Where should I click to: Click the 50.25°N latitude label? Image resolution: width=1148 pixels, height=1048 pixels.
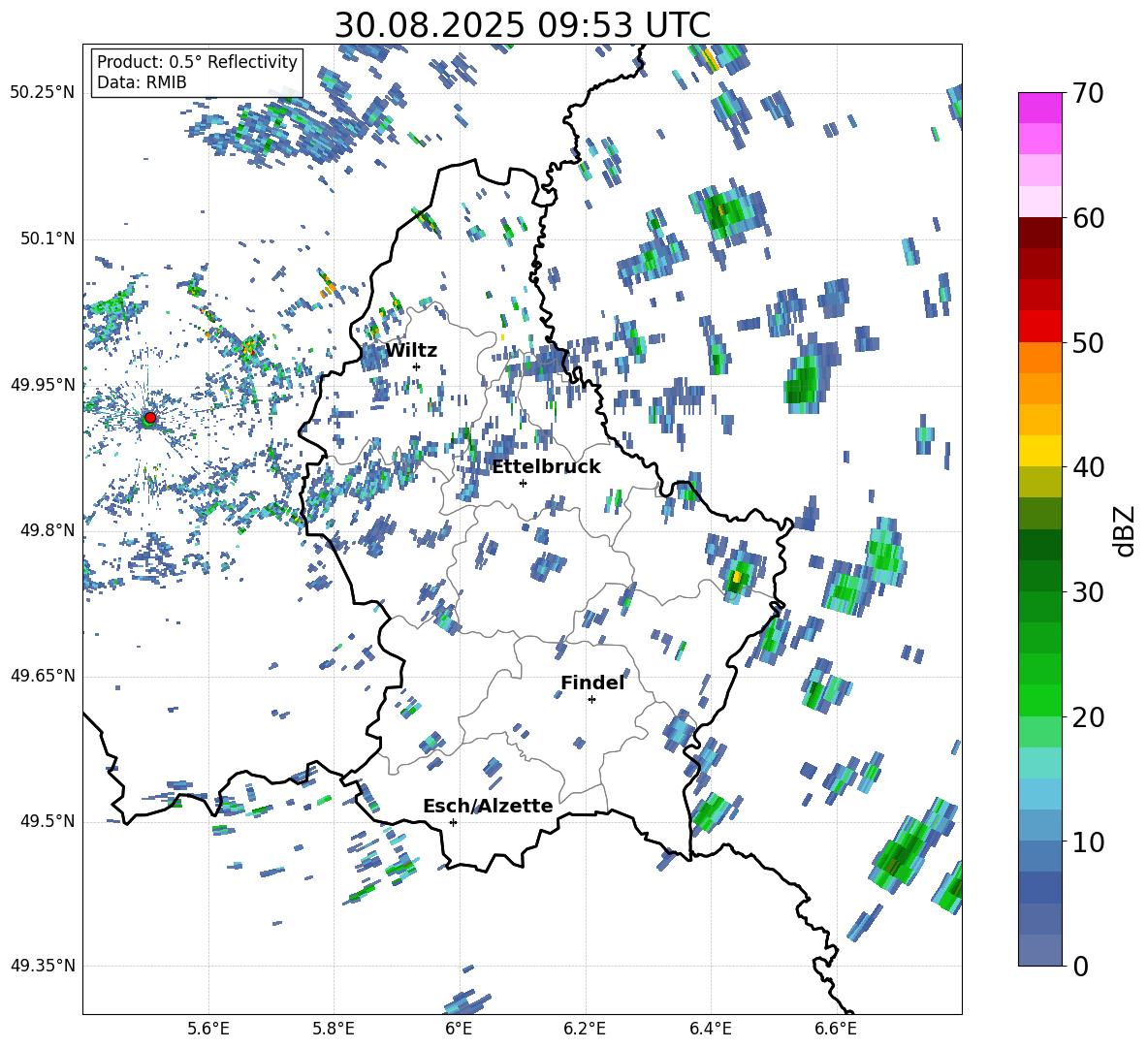pyautogui.click(x=42, y=93)
